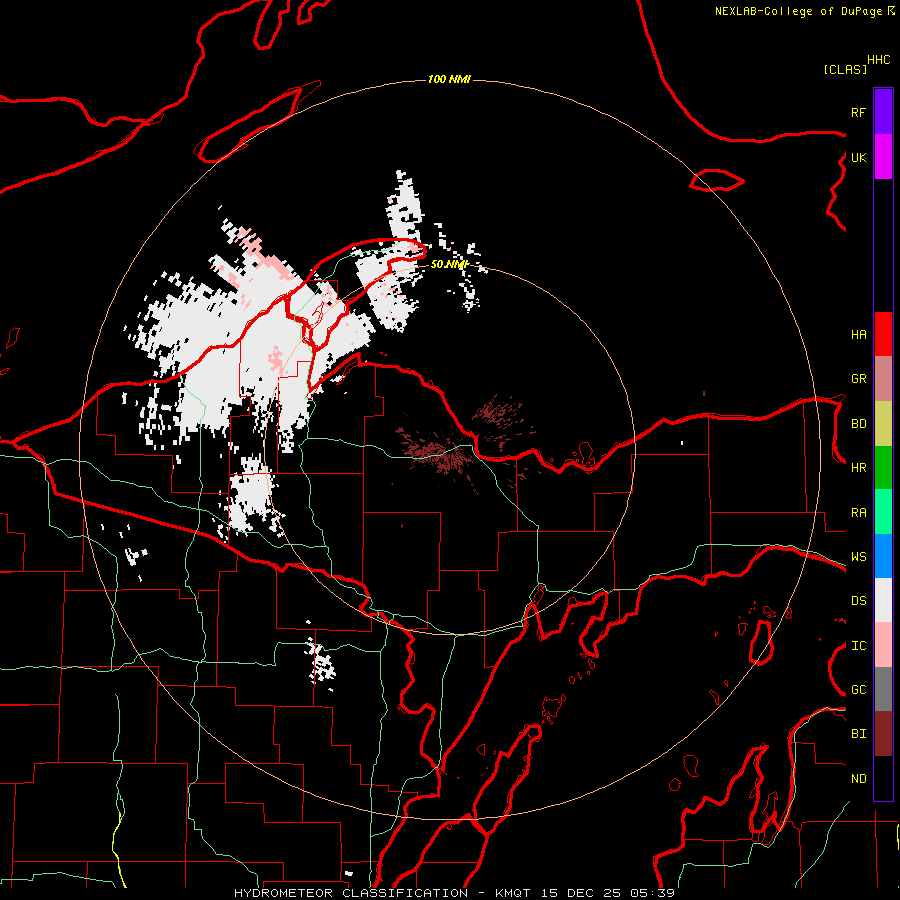
Task: Click the "NEXLAB-College of DuPage" credit text
Action: [798, 11]
